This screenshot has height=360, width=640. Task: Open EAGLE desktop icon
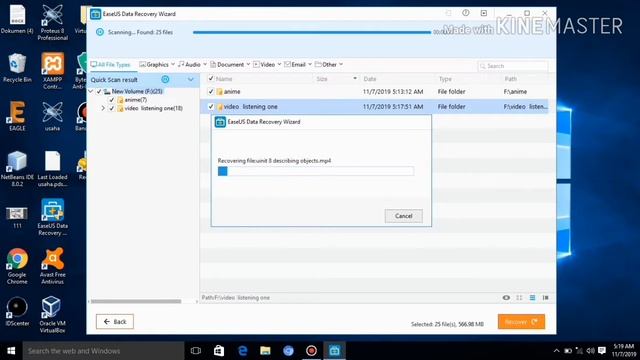point(17,116)
